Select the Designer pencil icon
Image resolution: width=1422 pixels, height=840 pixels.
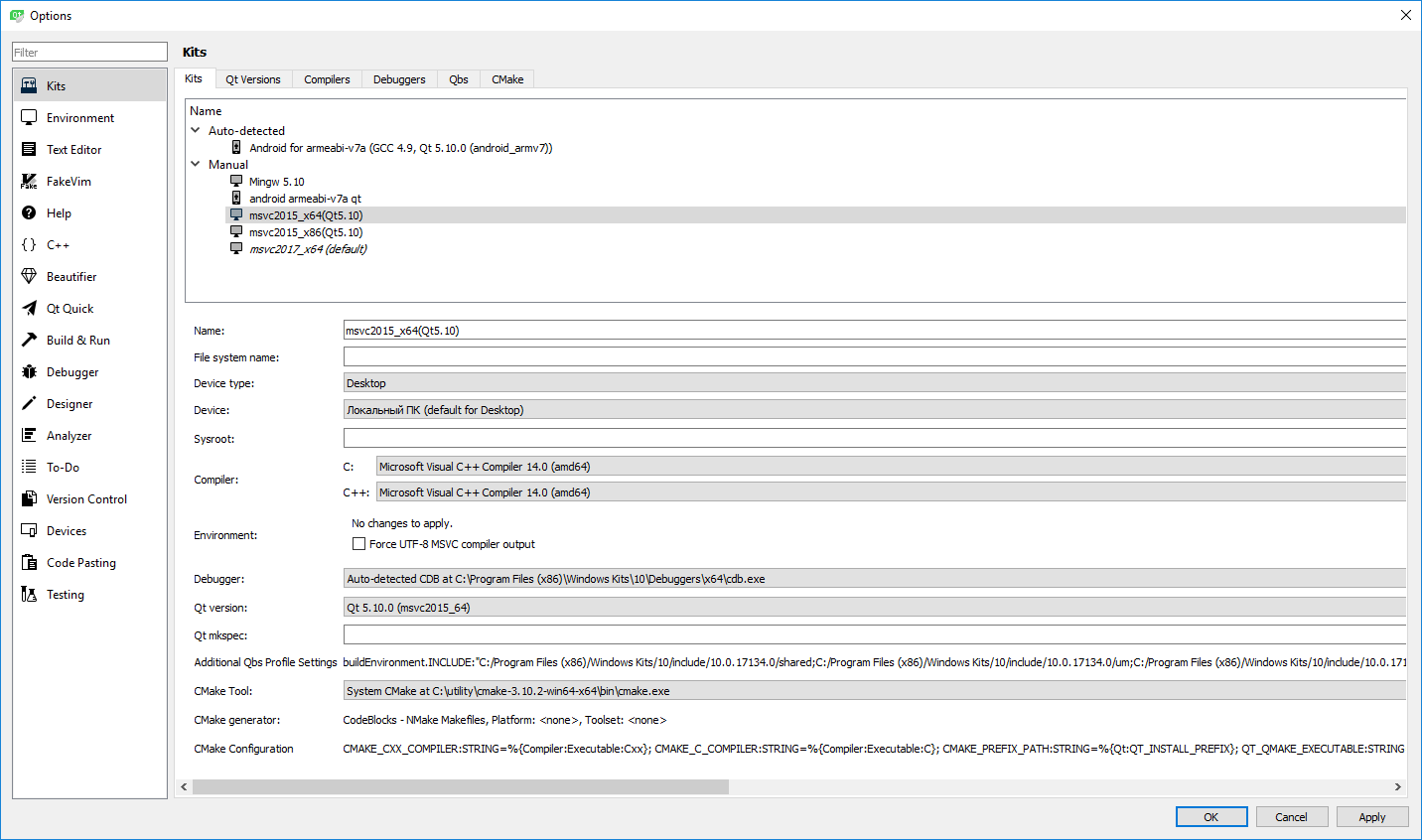(29, 404)
